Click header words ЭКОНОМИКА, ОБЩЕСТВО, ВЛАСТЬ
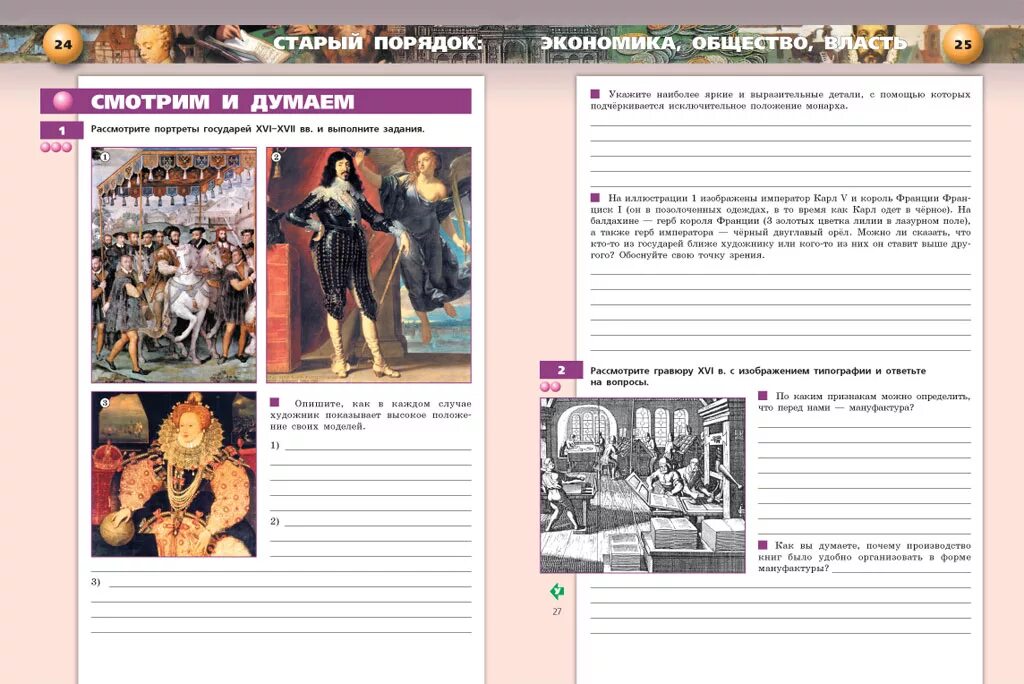The image size is (1024, 684). pos(724,43)
